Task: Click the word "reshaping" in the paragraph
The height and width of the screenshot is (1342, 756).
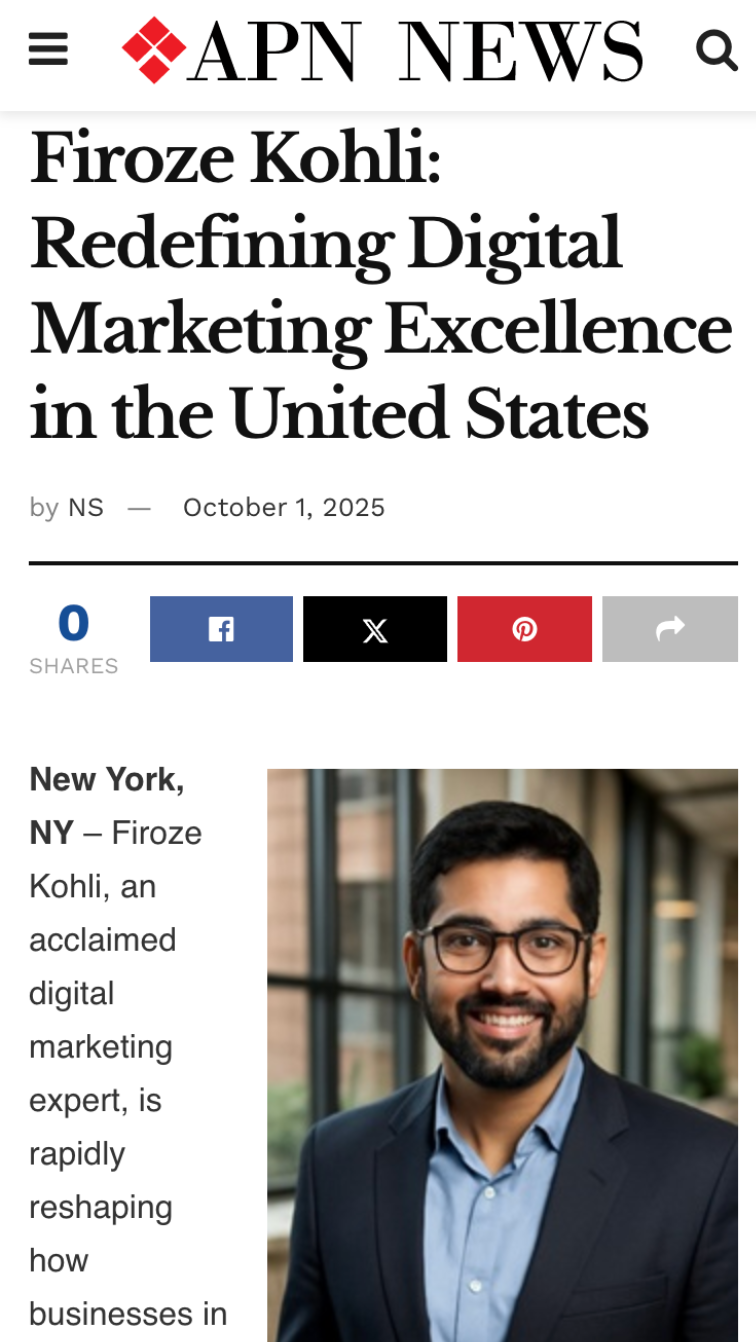Action: [x=100, y=1207]
